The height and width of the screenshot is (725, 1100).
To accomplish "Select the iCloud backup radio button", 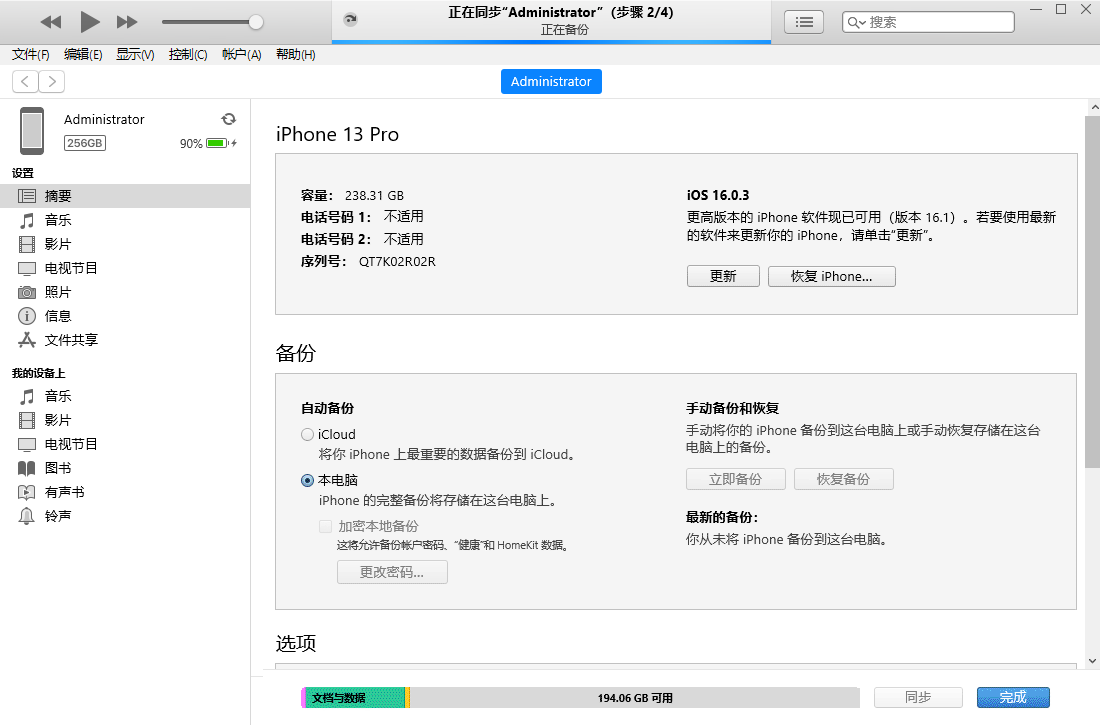I will click(307, 434).
